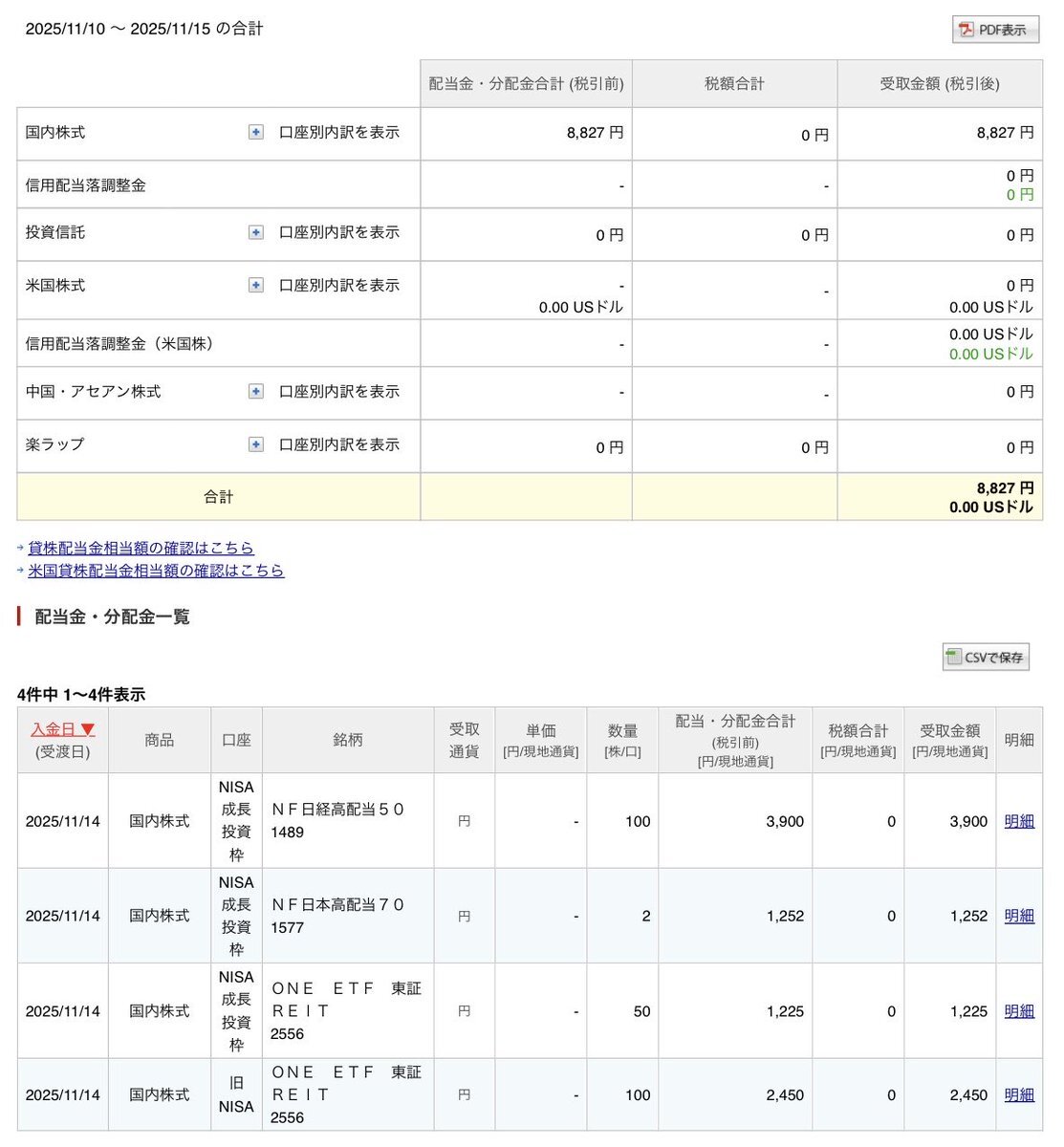This screenshot has height=1147, width=1064.
Task: Show 口座別内訳を表示 for 楽ラップ
Action: pyautogui.click(x=338, y=444)
